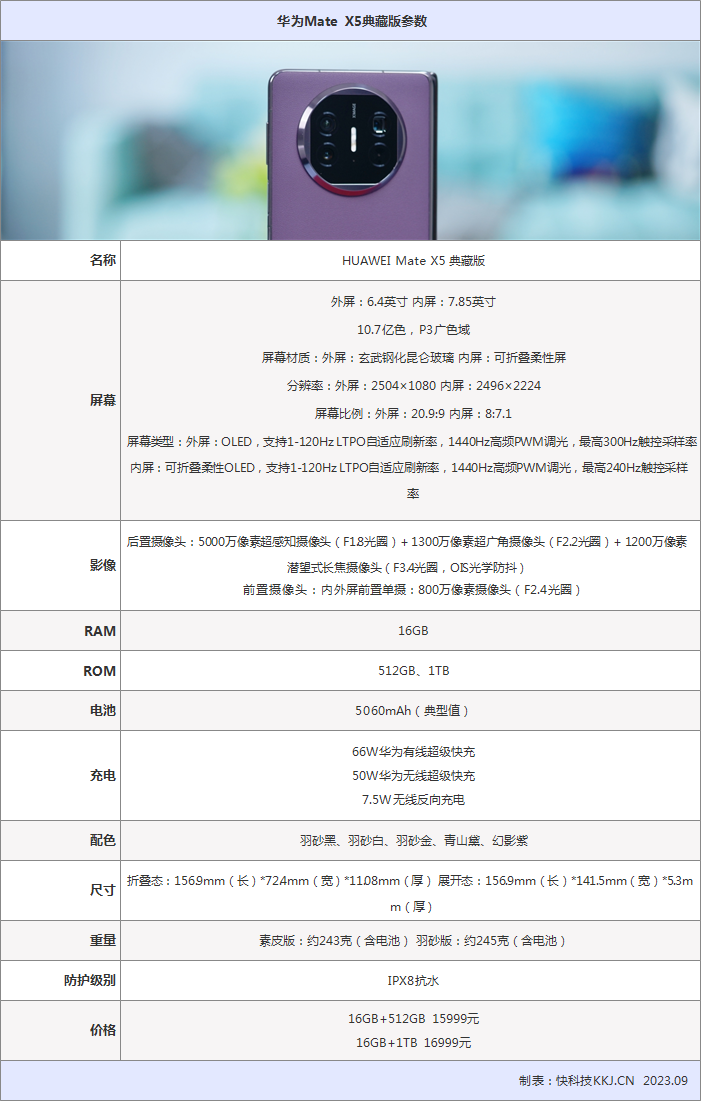The width and height of the screenshot is (701, 1101).
Task: Select the ROM row label
Action: 100,671
